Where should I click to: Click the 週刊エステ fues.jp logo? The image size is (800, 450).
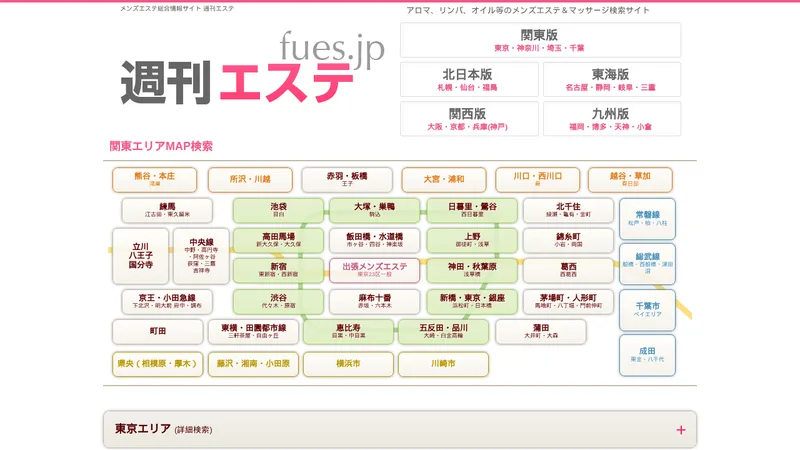click(x=252, y=69)
